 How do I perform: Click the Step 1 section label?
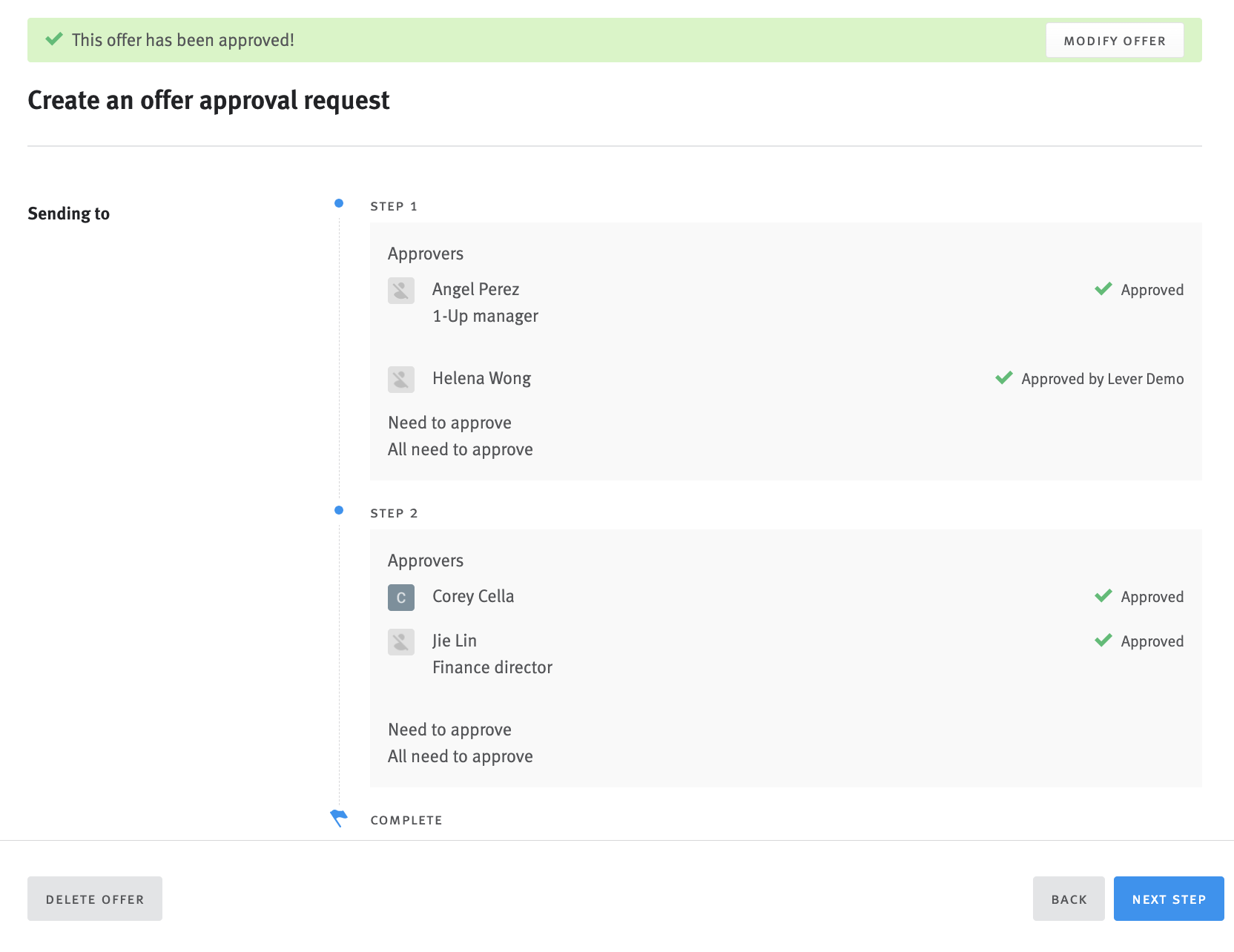click(x=394, y=206)
